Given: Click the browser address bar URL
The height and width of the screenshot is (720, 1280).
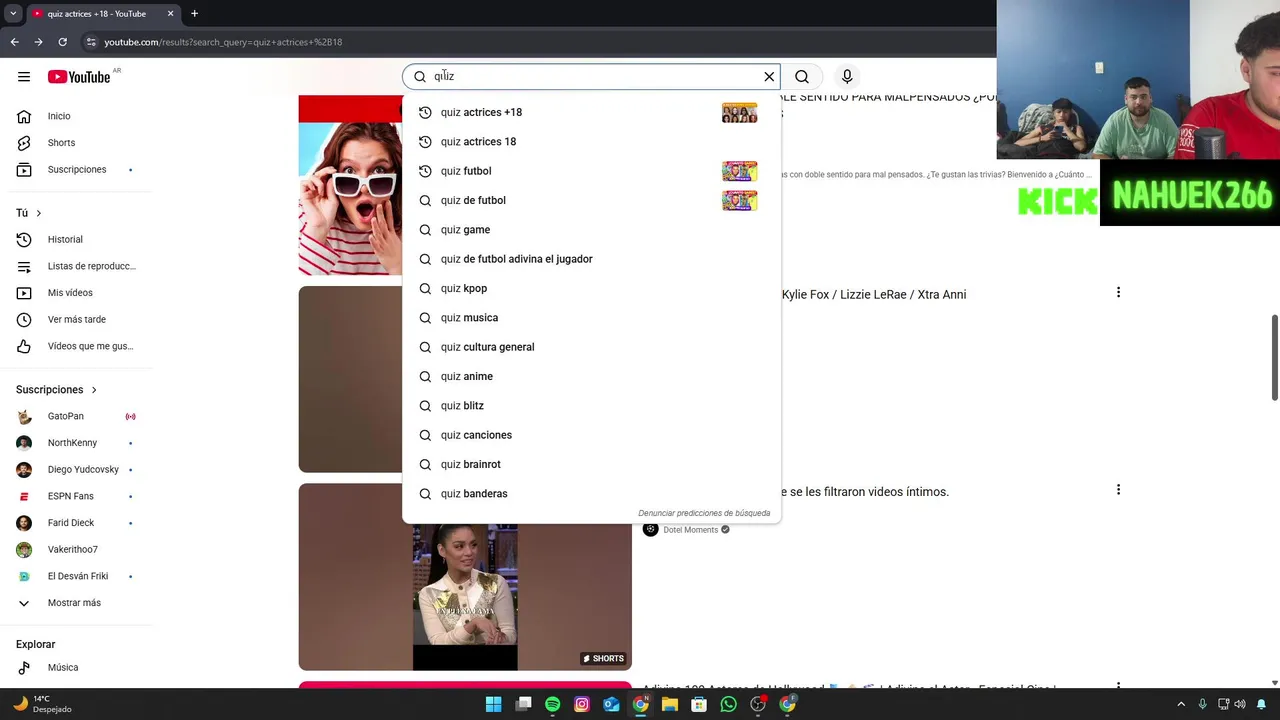Looking at the screenshot, I should pyautogui.click(x=223, y=42).
